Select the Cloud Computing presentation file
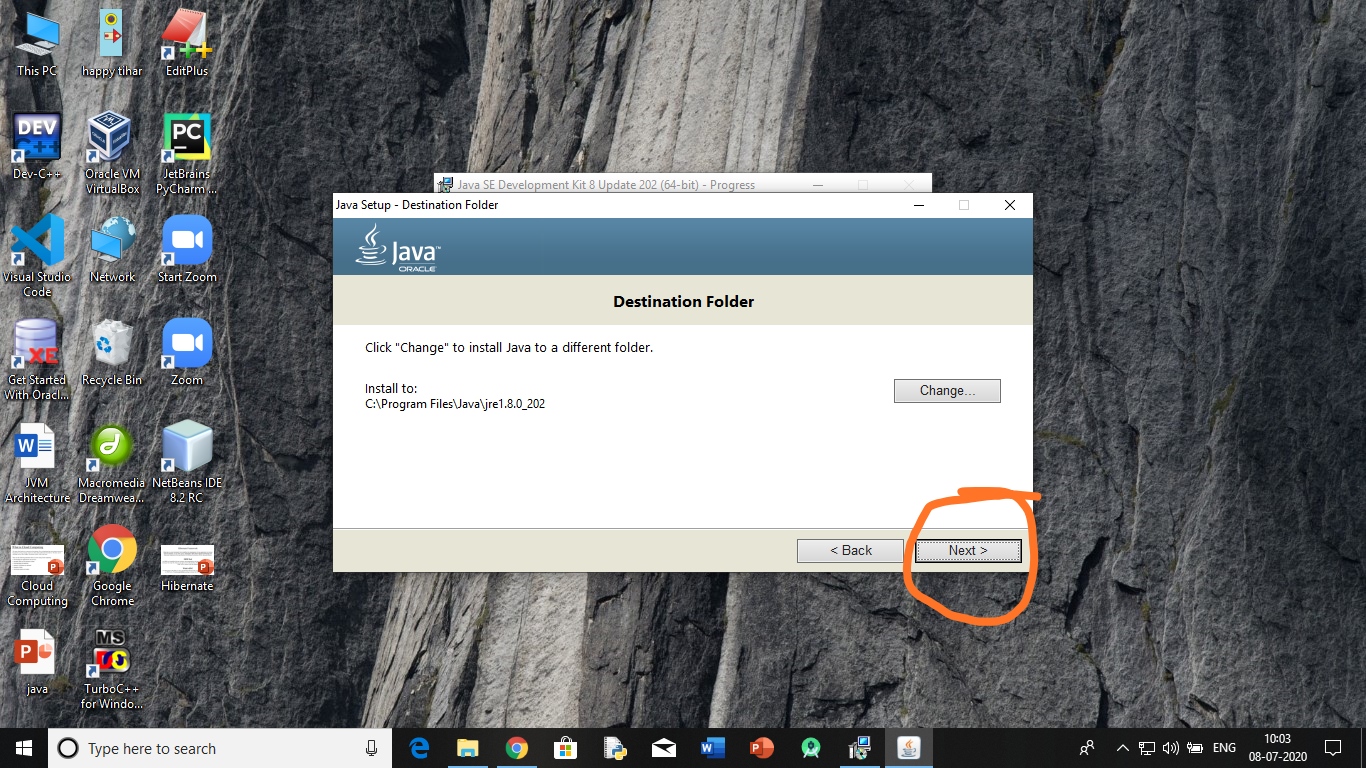1366x768 pixels. [x=37, y=575]
